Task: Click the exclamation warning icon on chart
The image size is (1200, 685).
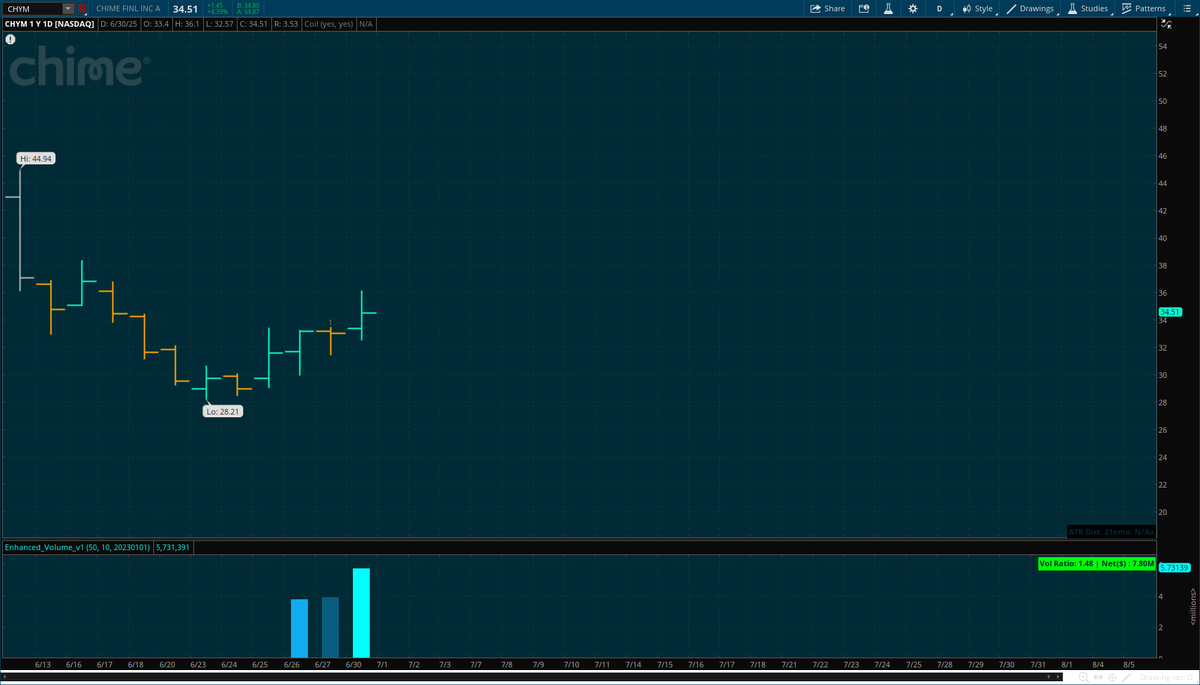Action: (10, 40)
